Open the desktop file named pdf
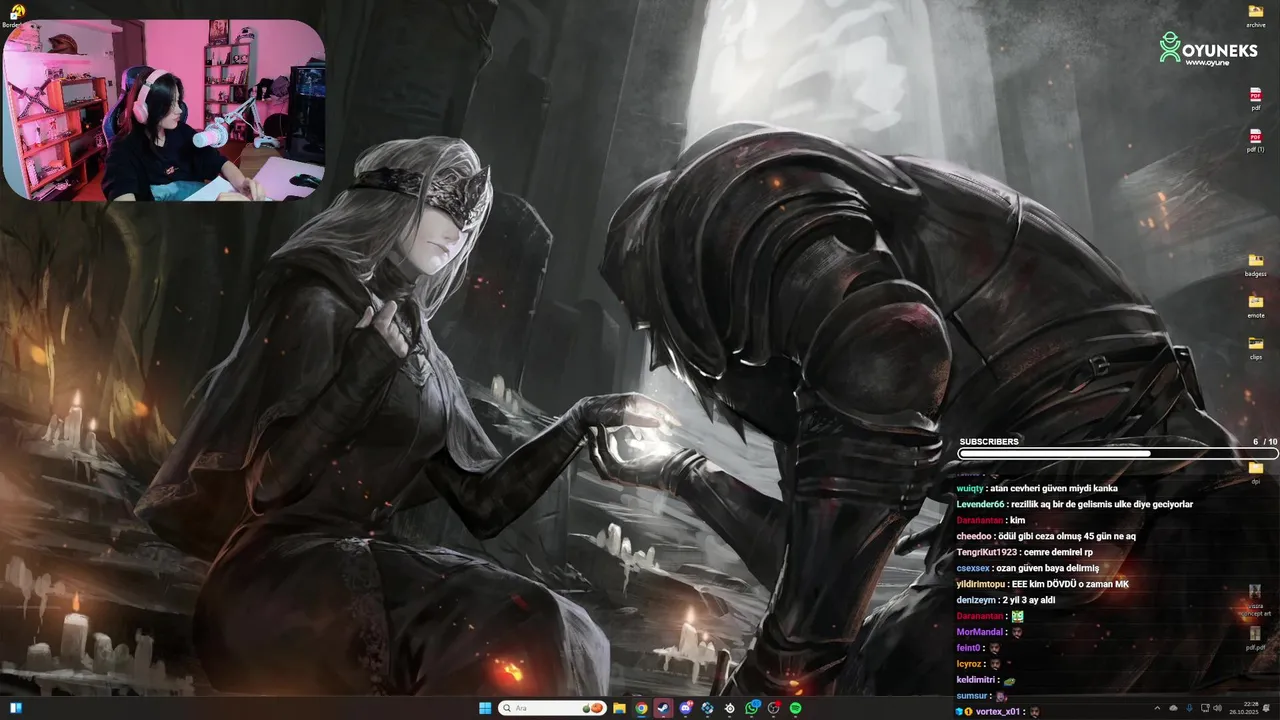The image size is (1280, 720). (x=1256, y=99)
